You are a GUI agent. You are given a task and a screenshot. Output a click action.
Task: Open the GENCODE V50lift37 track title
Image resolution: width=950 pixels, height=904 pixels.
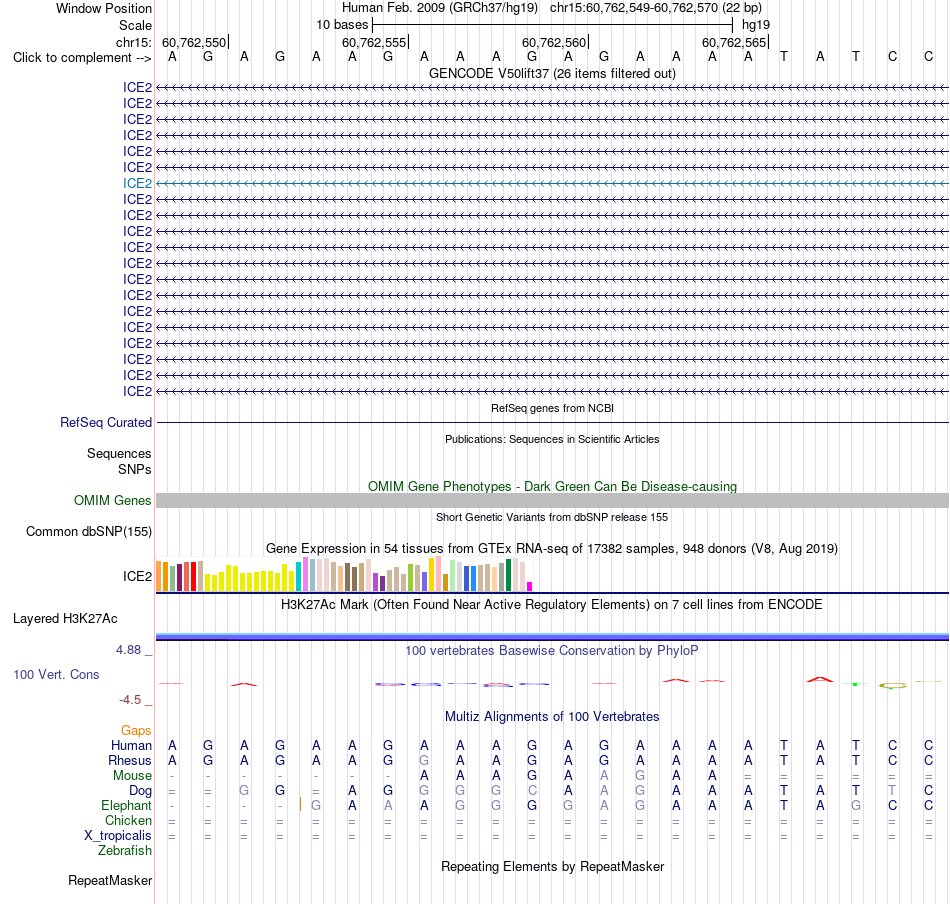[552, 73]
